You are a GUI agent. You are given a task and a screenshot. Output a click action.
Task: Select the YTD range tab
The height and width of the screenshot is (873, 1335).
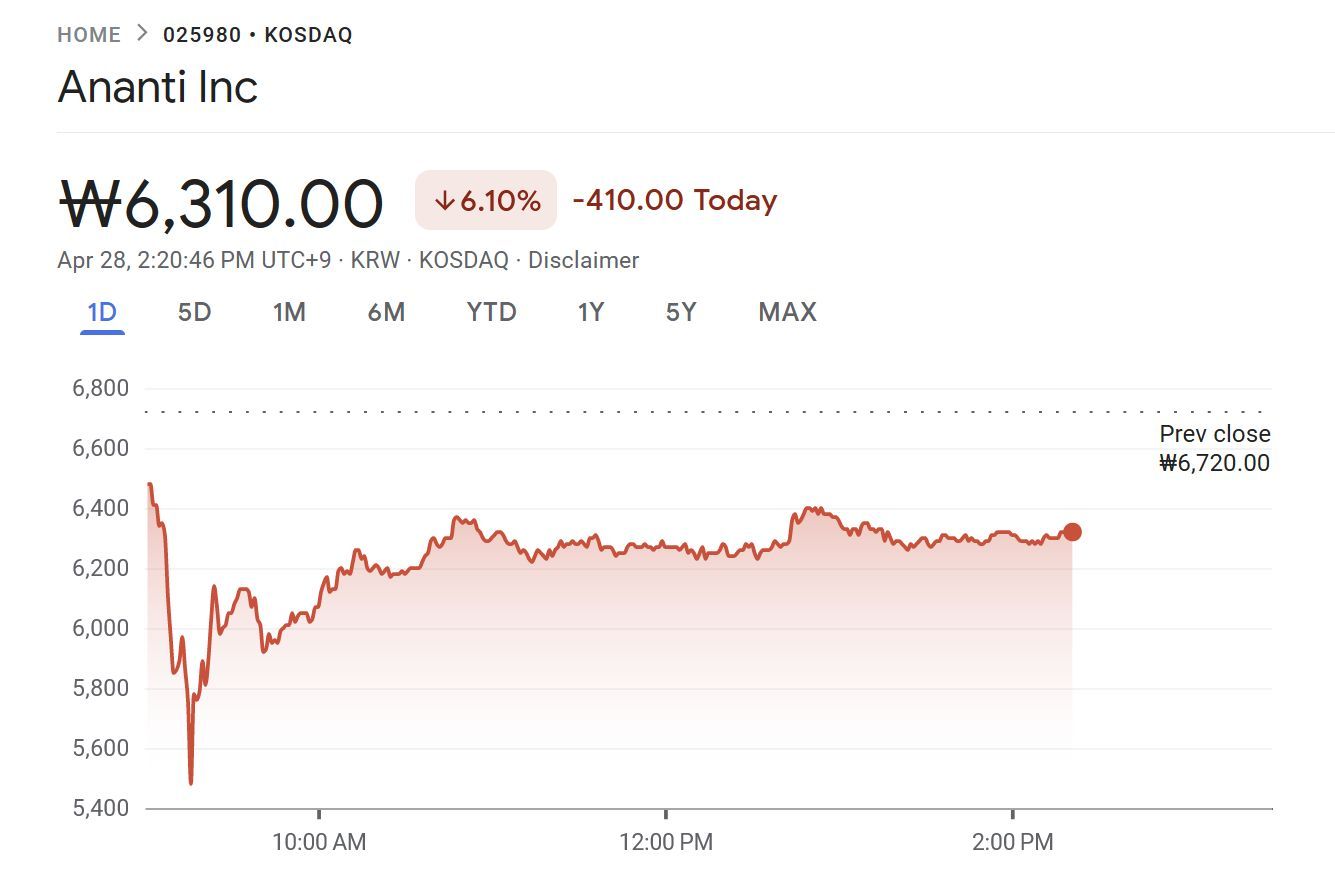click(x=491, y=313)
